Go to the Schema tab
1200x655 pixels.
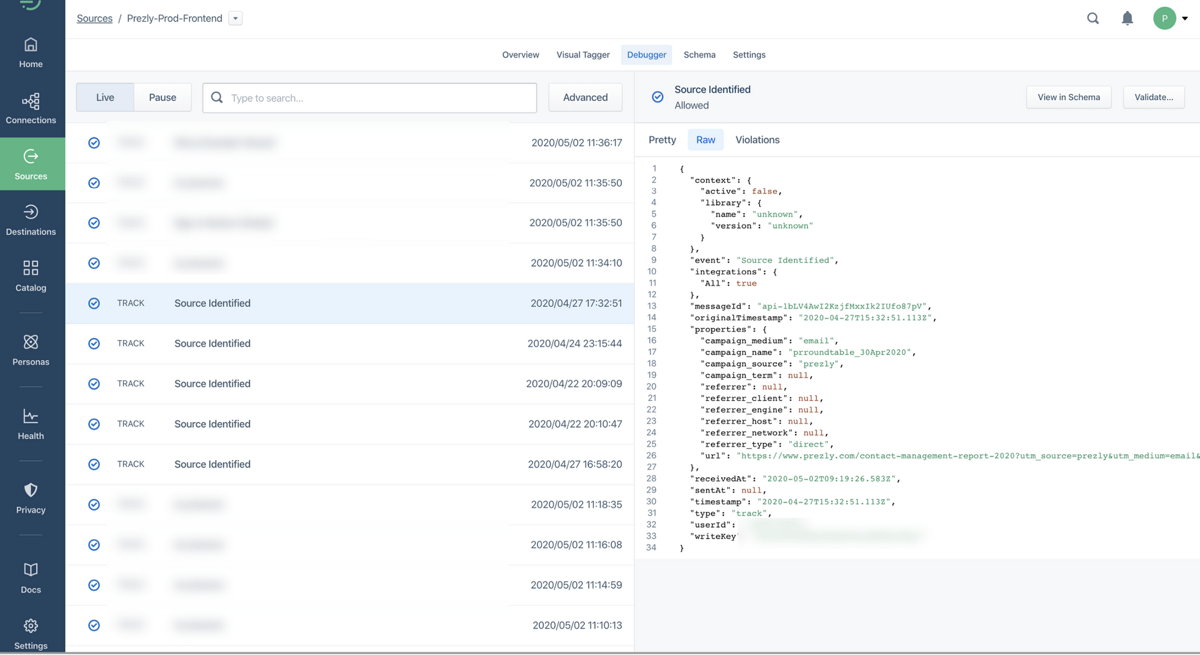(699, 55)
